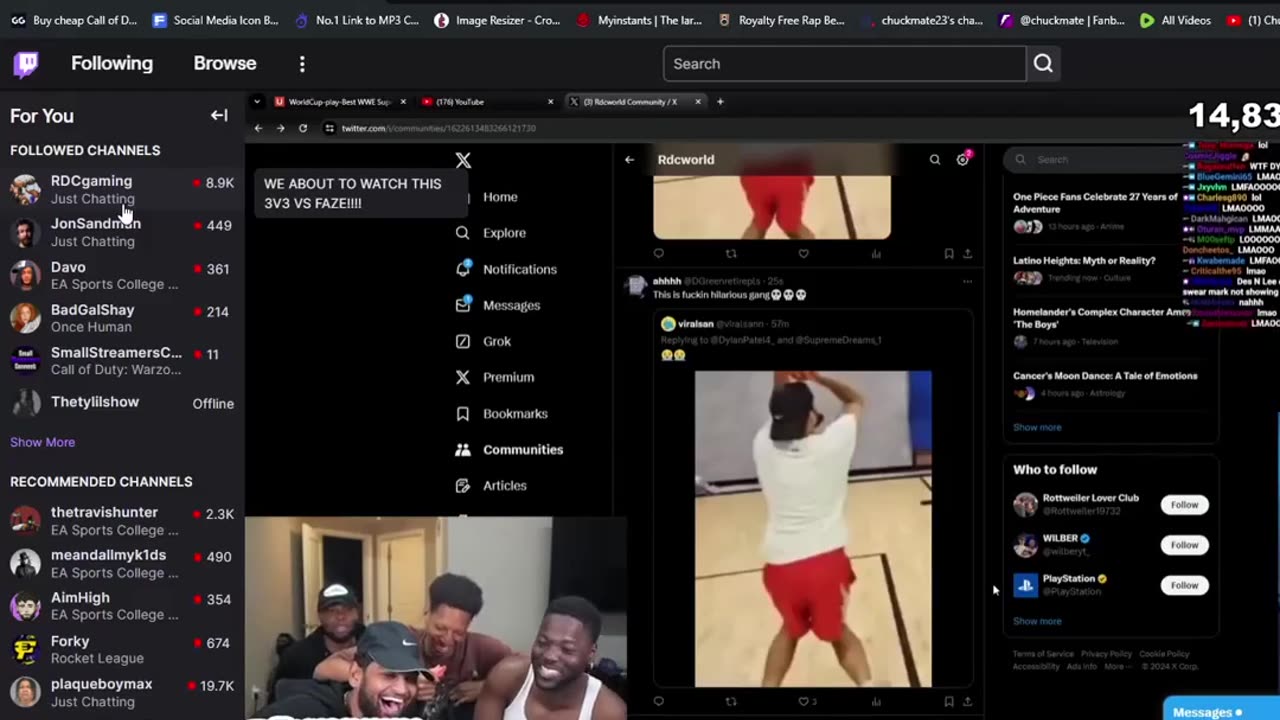Click the search magnifier button
This screenshot has width=1280, height=720.
pos(1043,64)
